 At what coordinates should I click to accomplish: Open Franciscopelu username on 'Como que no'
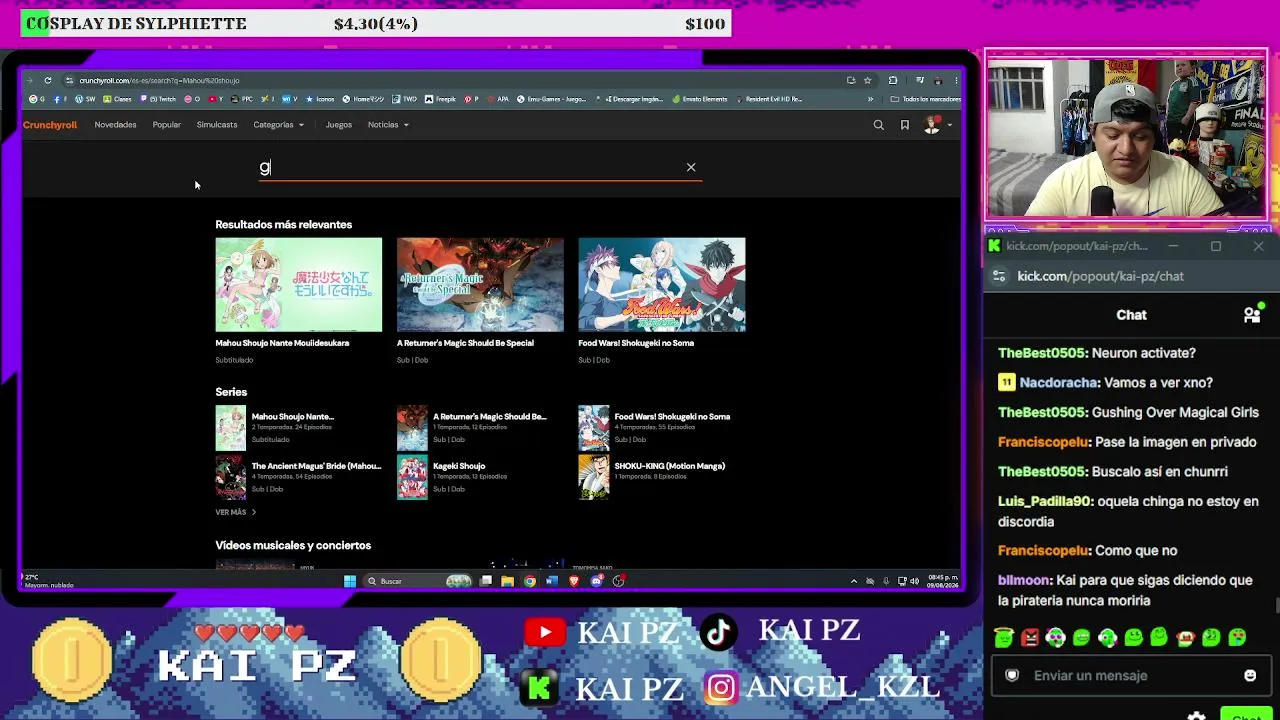coord(1044,551)
